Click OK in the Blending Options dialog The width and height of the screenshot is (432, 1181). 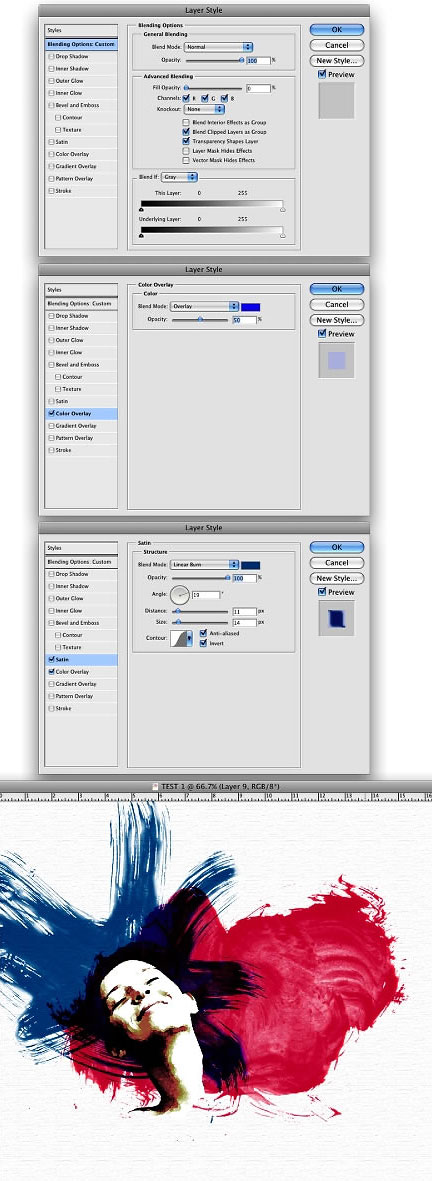(x=336, y=29)
